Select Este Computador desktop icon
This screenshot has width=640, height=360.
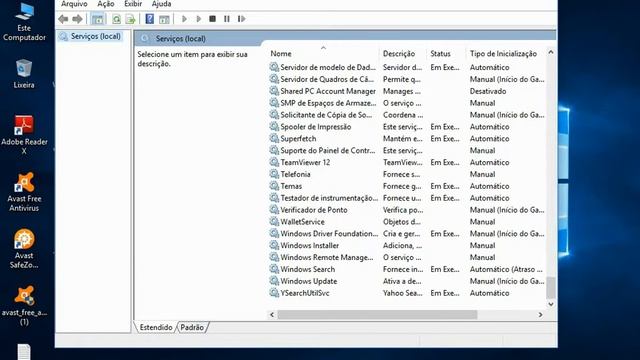click(24, 22)
